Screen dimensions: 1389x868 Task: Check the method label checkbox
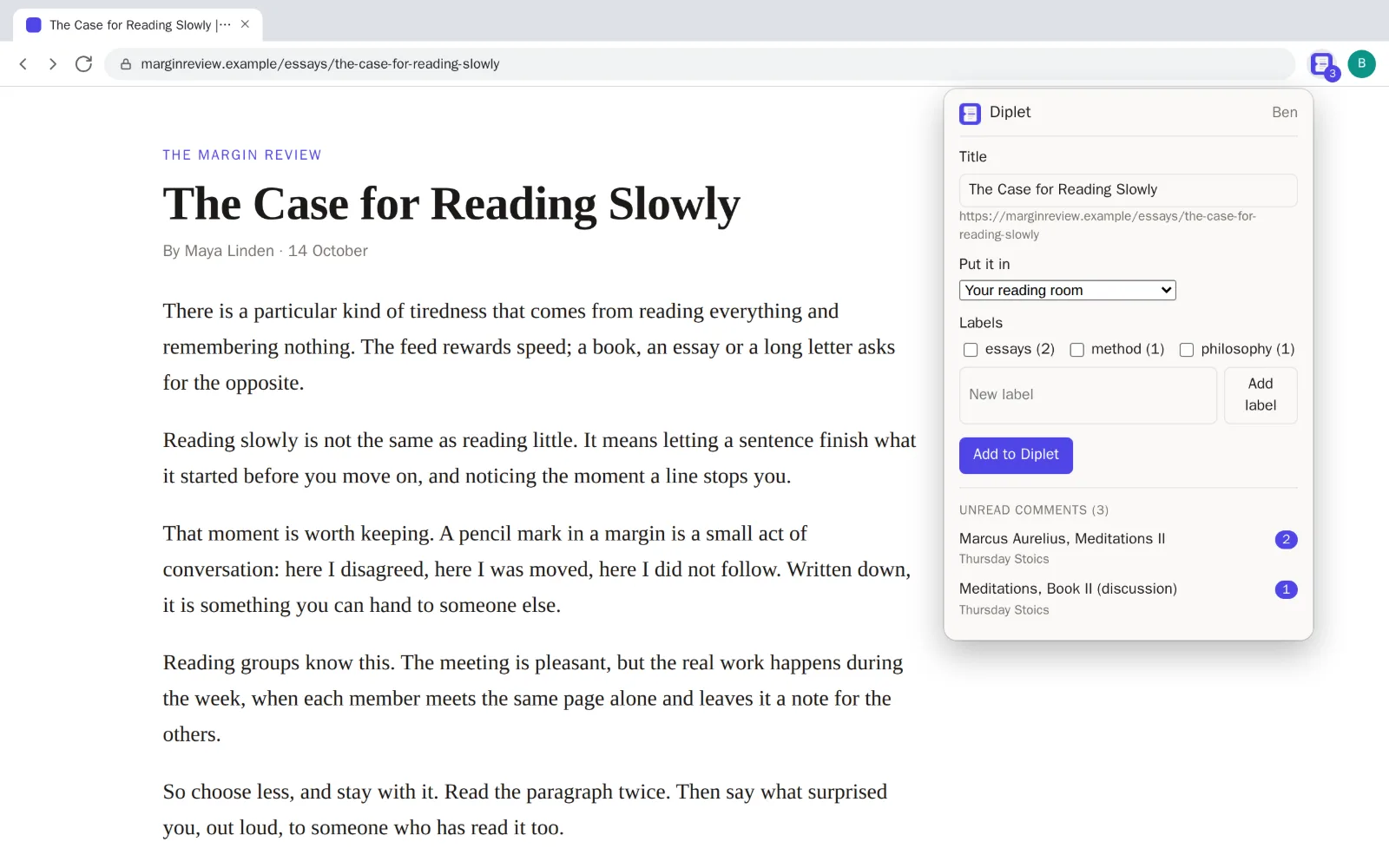[1077, 350]
